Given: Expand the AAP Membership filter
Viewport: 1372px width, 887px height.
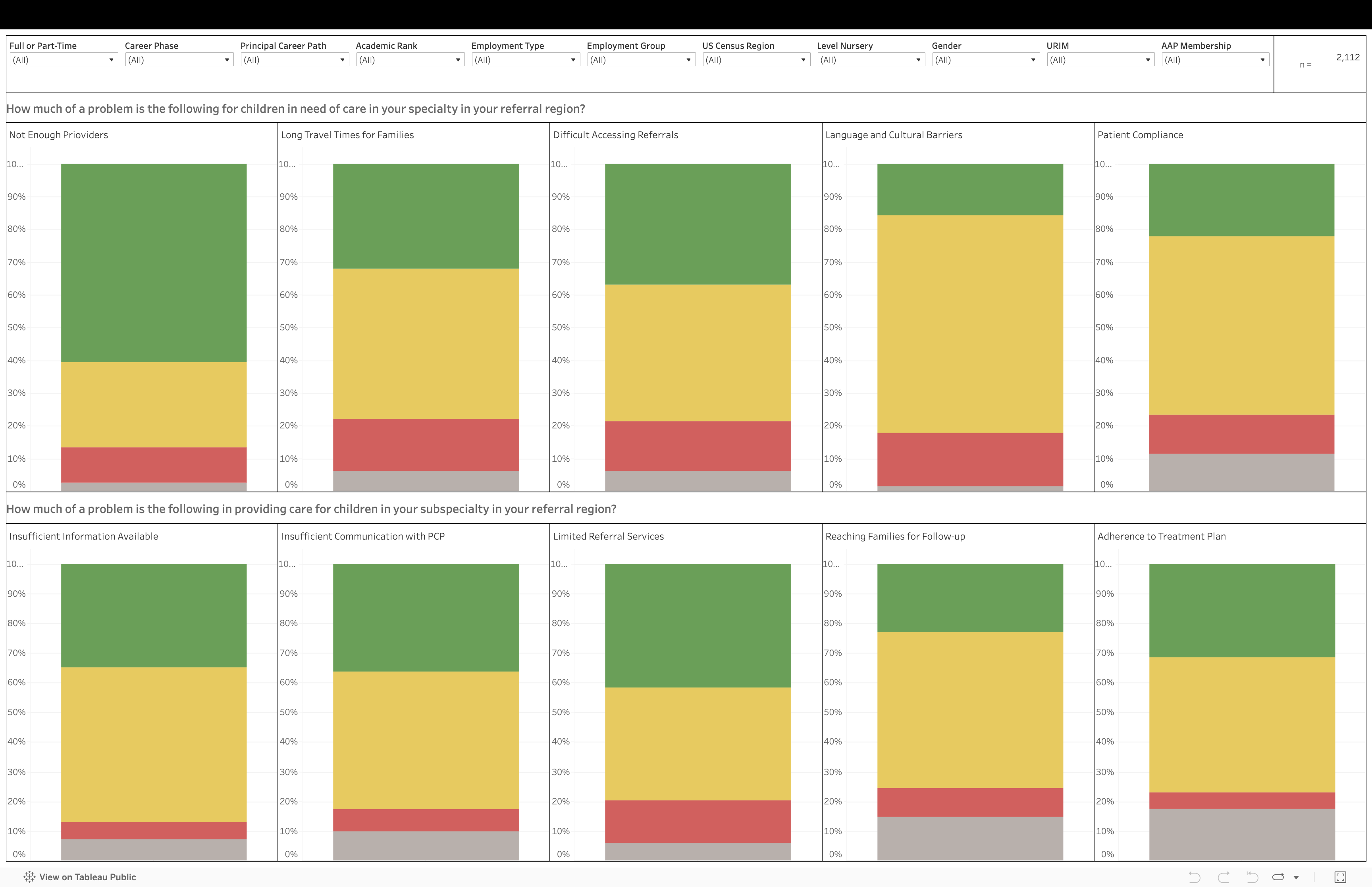Looking at the screenshot, I should [1215, 60].
